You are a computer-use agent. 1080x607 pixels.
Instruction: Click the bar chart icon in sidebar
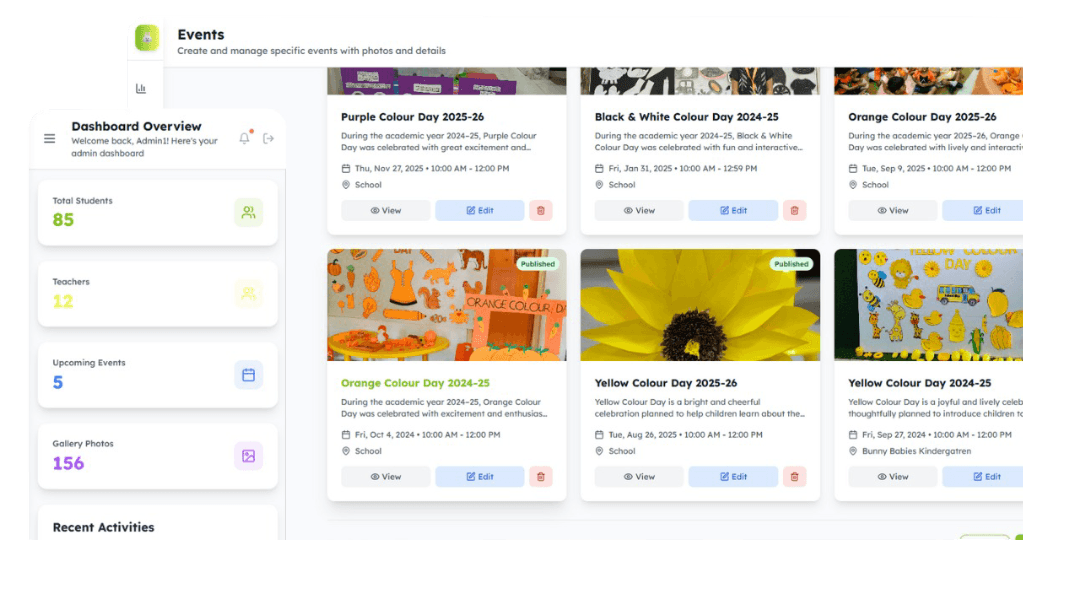coord(141,89)
